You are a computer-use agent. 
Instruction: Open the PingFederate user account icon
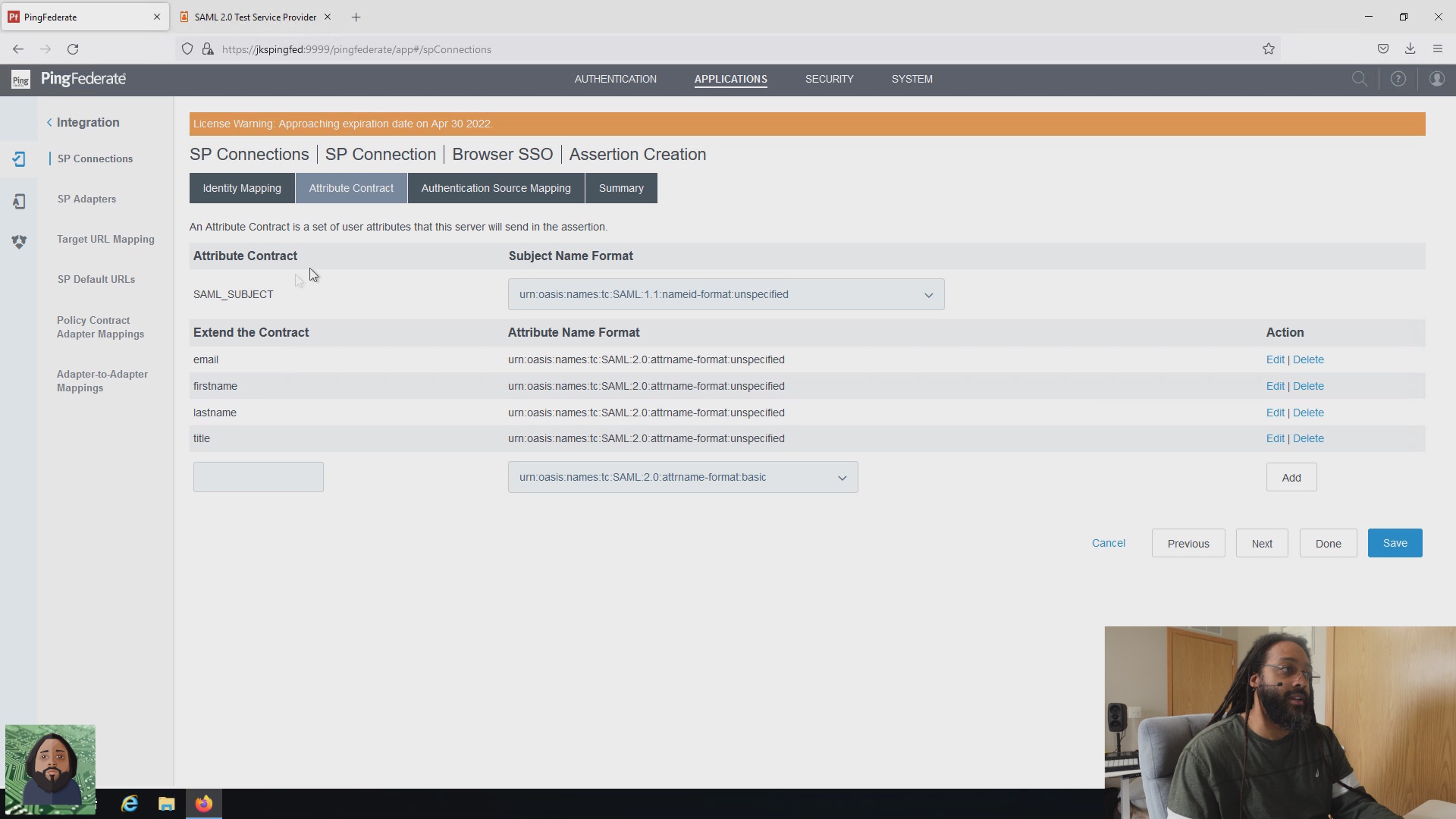click(x=1438, y=78)
